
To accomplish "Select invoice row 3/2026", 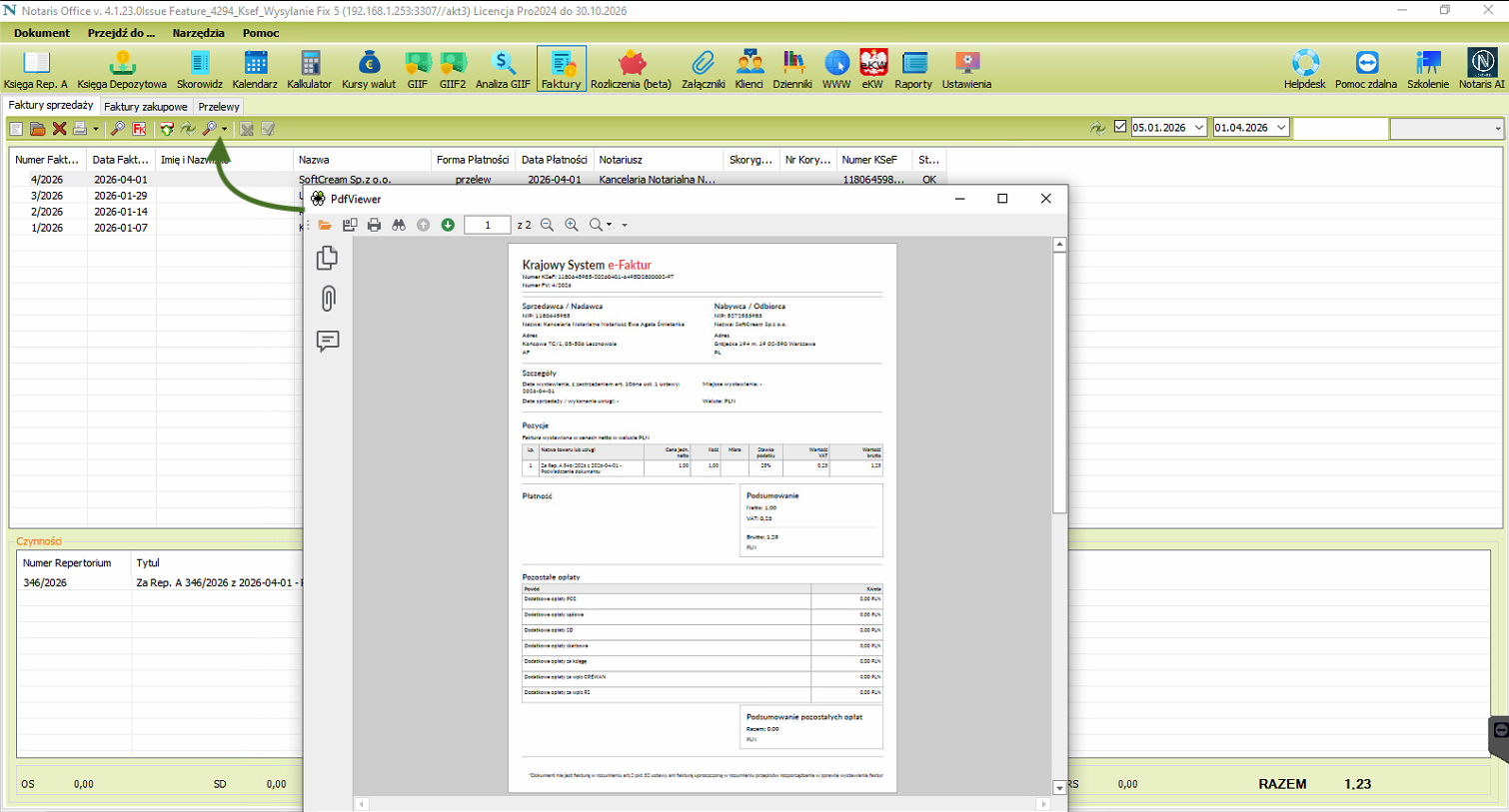I will pos(47,196).
